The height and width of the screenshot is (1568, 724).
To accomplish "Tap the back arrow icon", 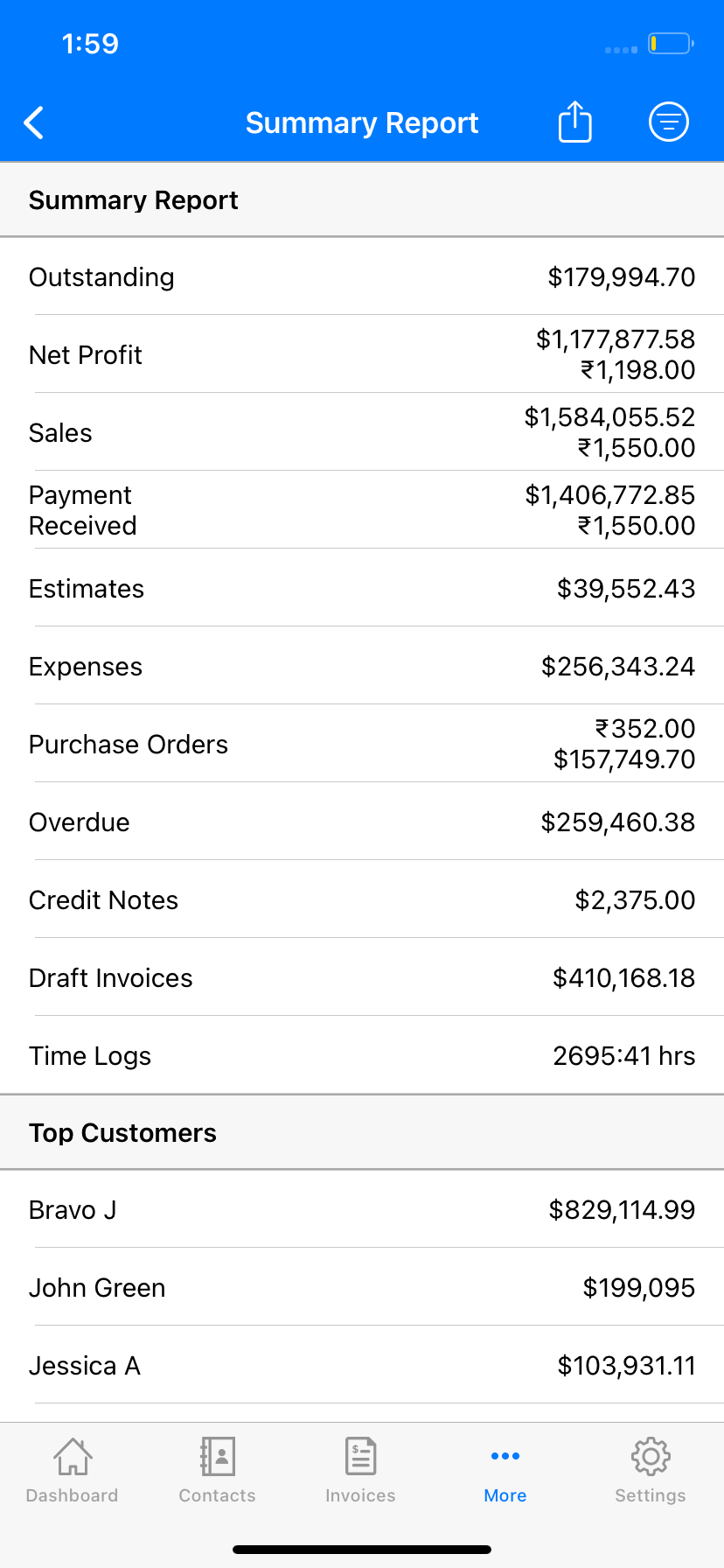I will click(x=34, y=123).
